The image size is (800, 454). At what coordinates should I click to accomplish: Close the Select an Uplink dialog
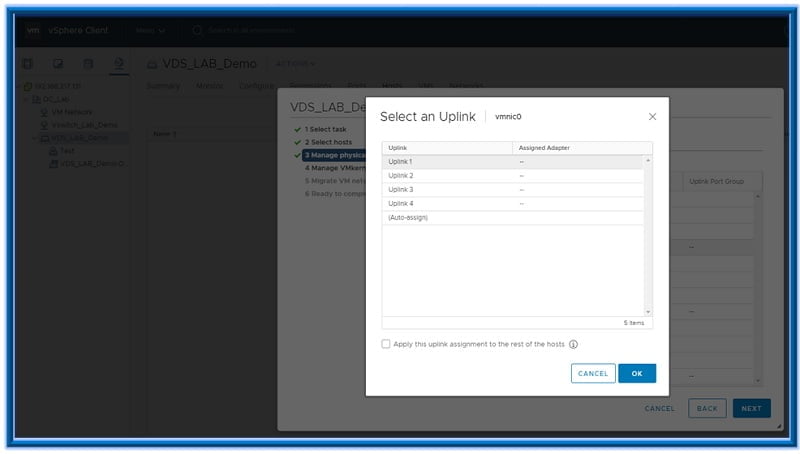(x=653, y=117)
